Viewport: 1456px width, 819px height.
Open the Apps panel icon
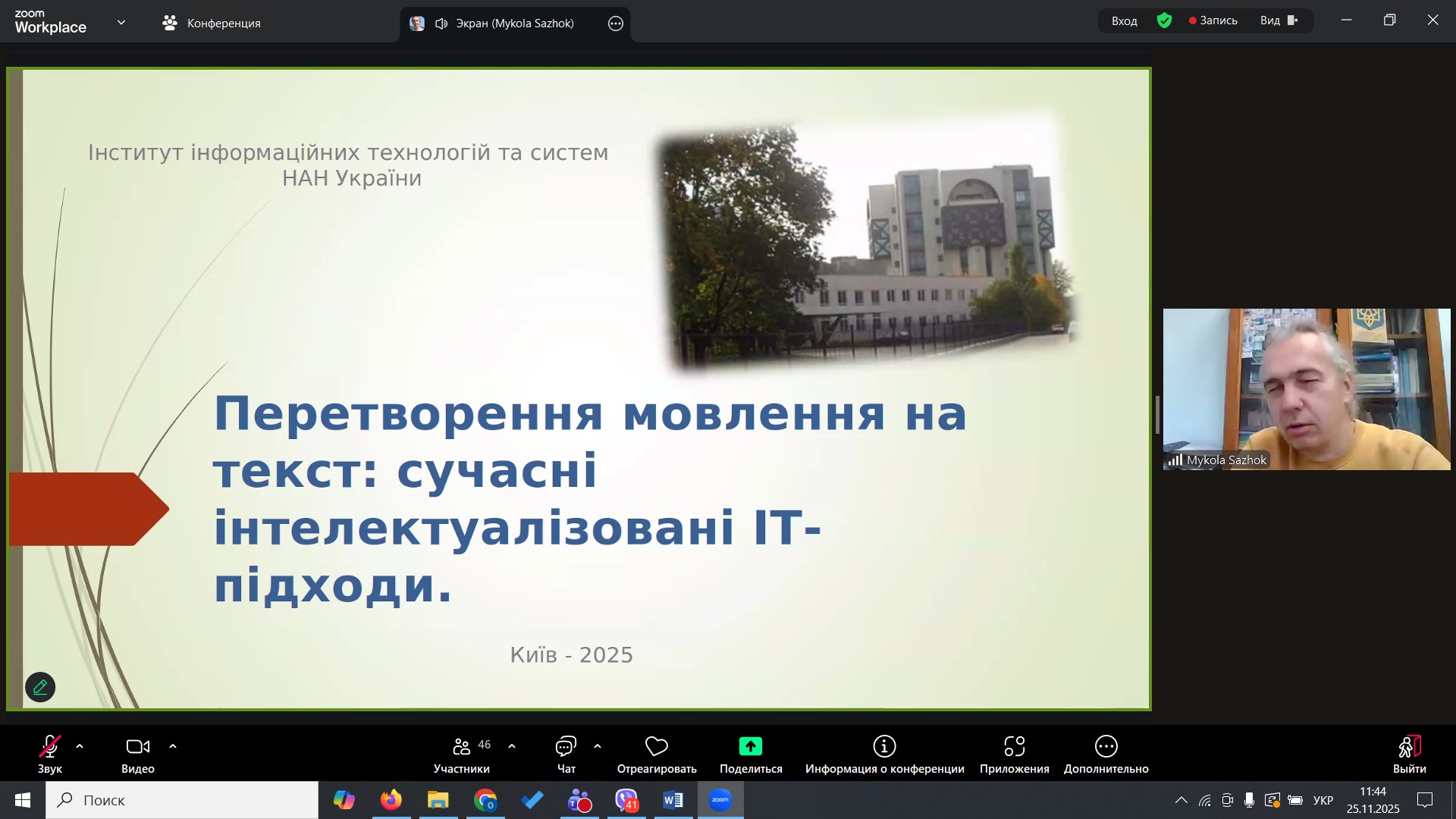pyautogui.click(x=1014, y=747)
